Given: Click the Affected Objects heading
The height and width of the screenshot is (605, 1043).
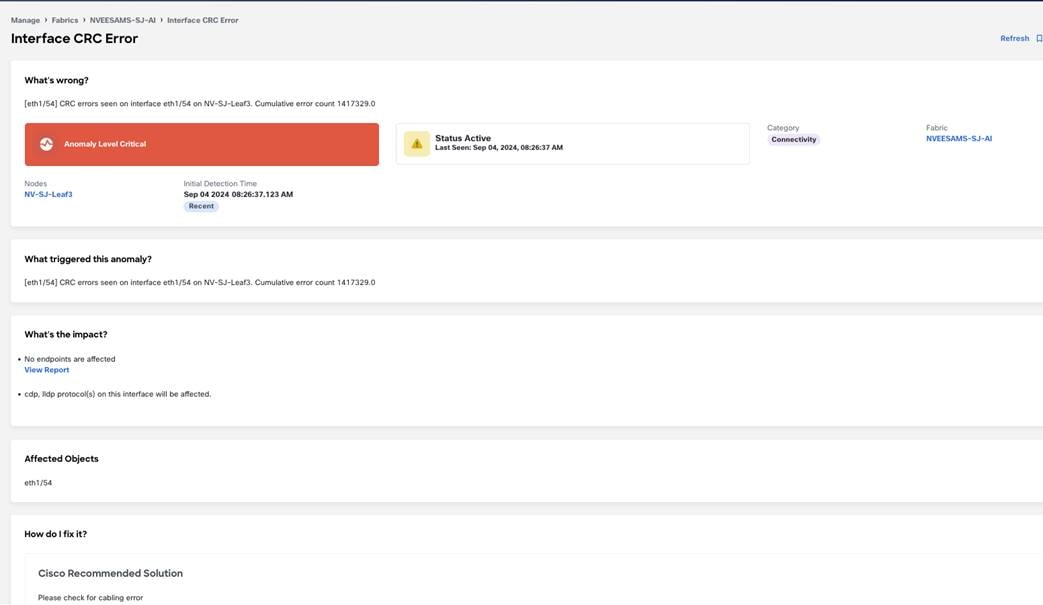Looking at the screenshot, I should click(61, 459).
